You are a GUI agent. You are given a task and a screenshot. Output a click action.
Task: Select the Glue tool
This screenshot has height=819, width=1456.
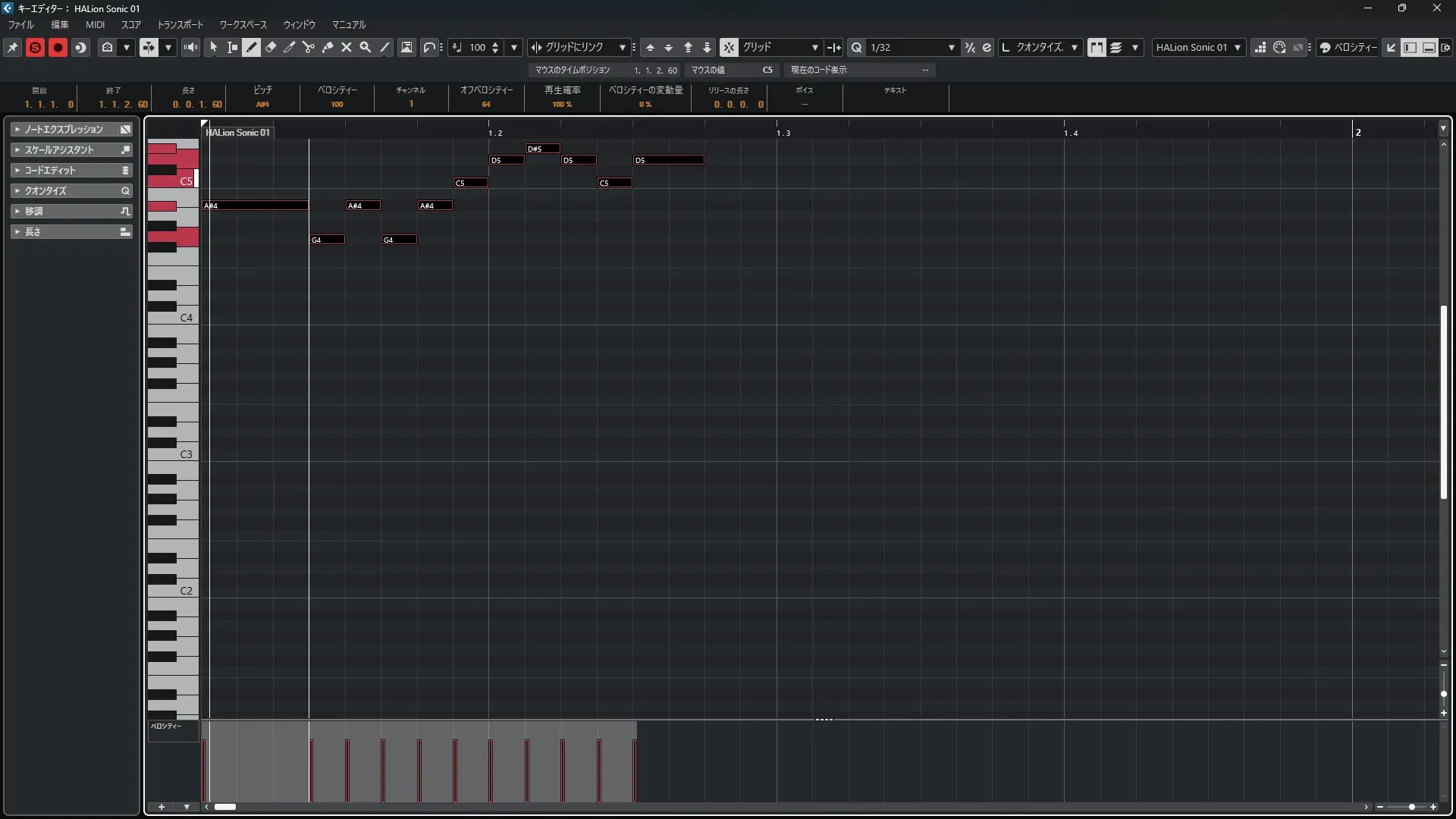click(x=328, y=47)
